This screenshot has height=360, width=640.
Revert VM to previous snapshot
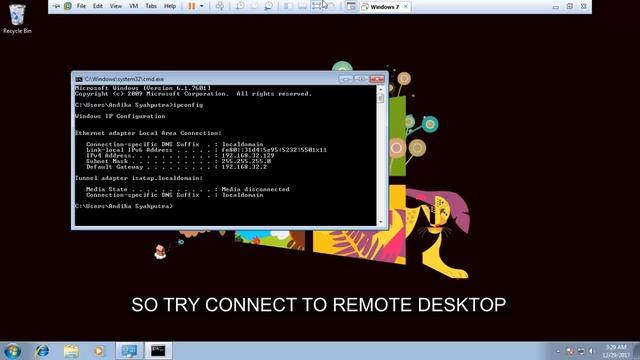click(254, 6)
